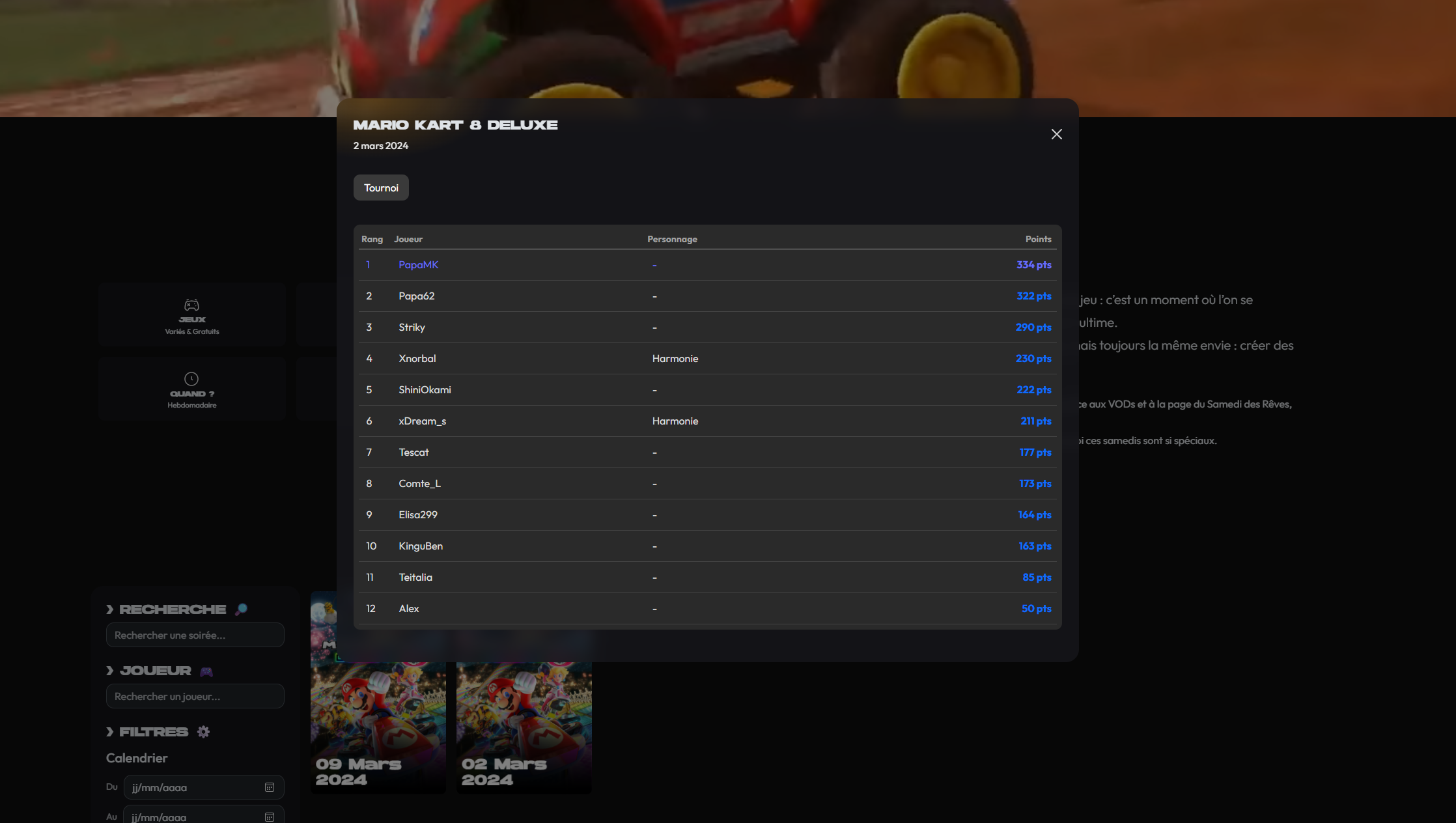Open the Du date calendar picker icon

click(270, 787)
